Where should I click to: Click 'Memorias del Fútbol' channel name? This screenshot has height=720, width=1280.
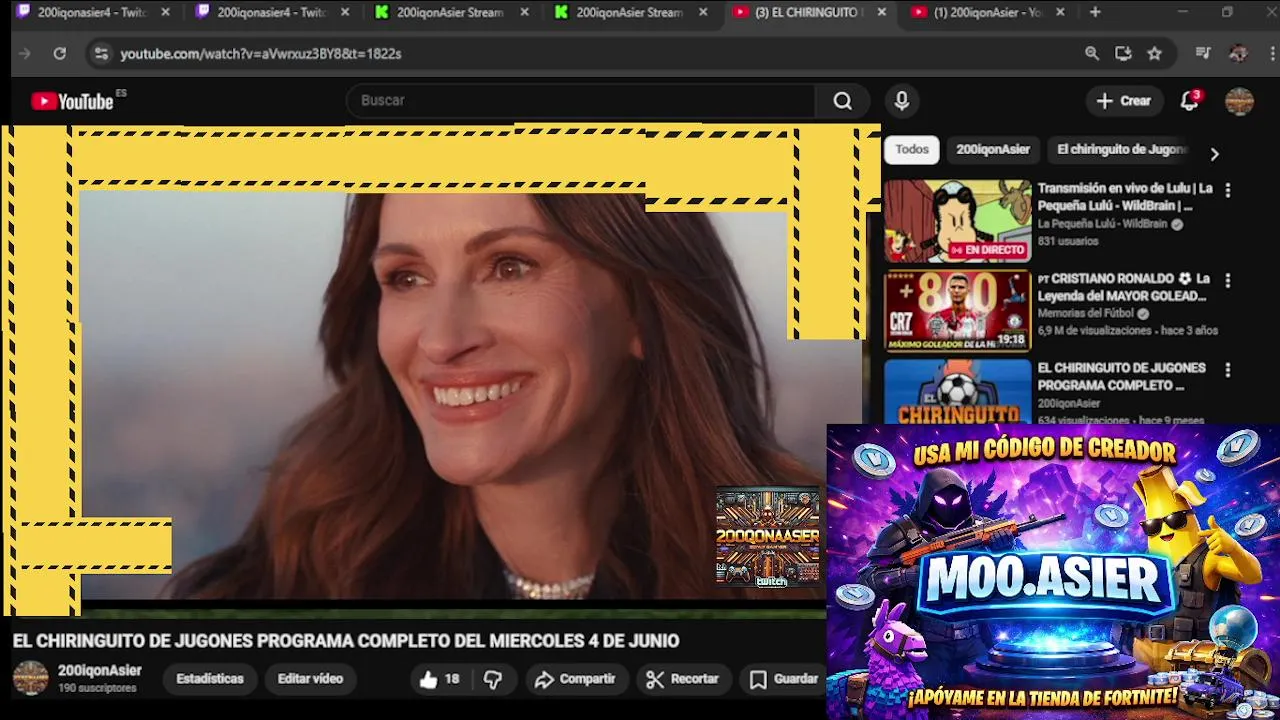(x=1085, y=313)
